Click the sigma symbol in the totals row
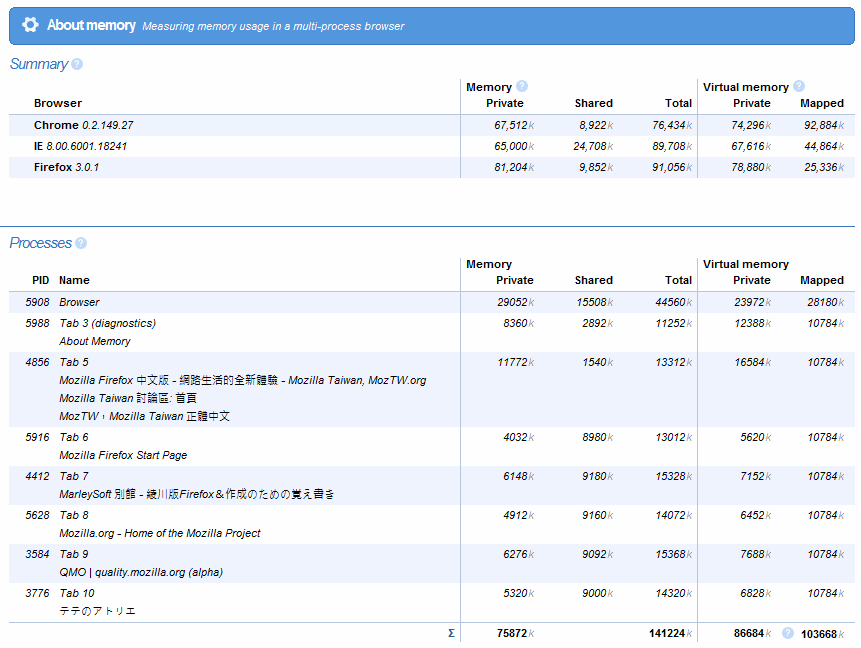861x648 pixels. (x=451, y=633)
